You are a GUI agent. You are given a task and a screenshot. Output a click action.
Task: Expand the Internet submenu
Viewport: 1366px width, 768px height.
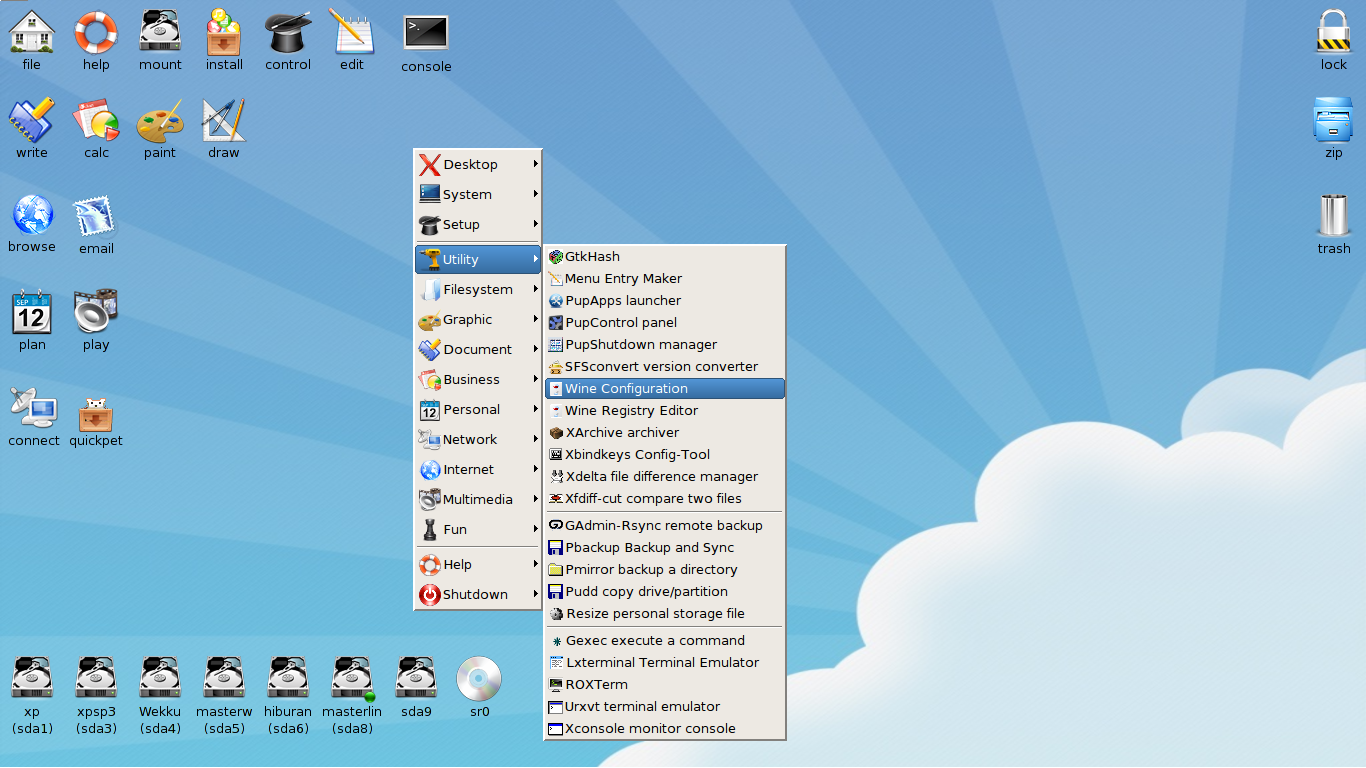coord(478,470)
